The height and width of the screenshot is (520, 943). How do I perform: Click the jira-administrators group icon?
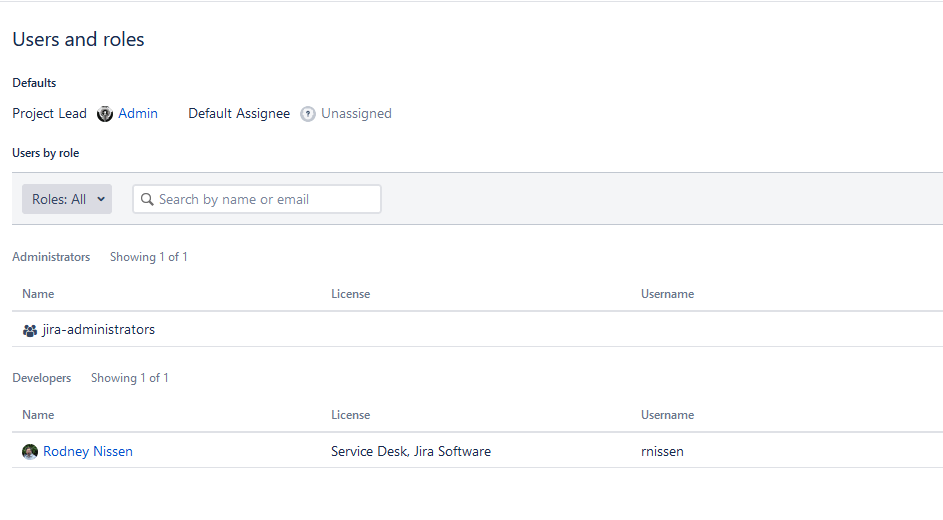(30, 330)
